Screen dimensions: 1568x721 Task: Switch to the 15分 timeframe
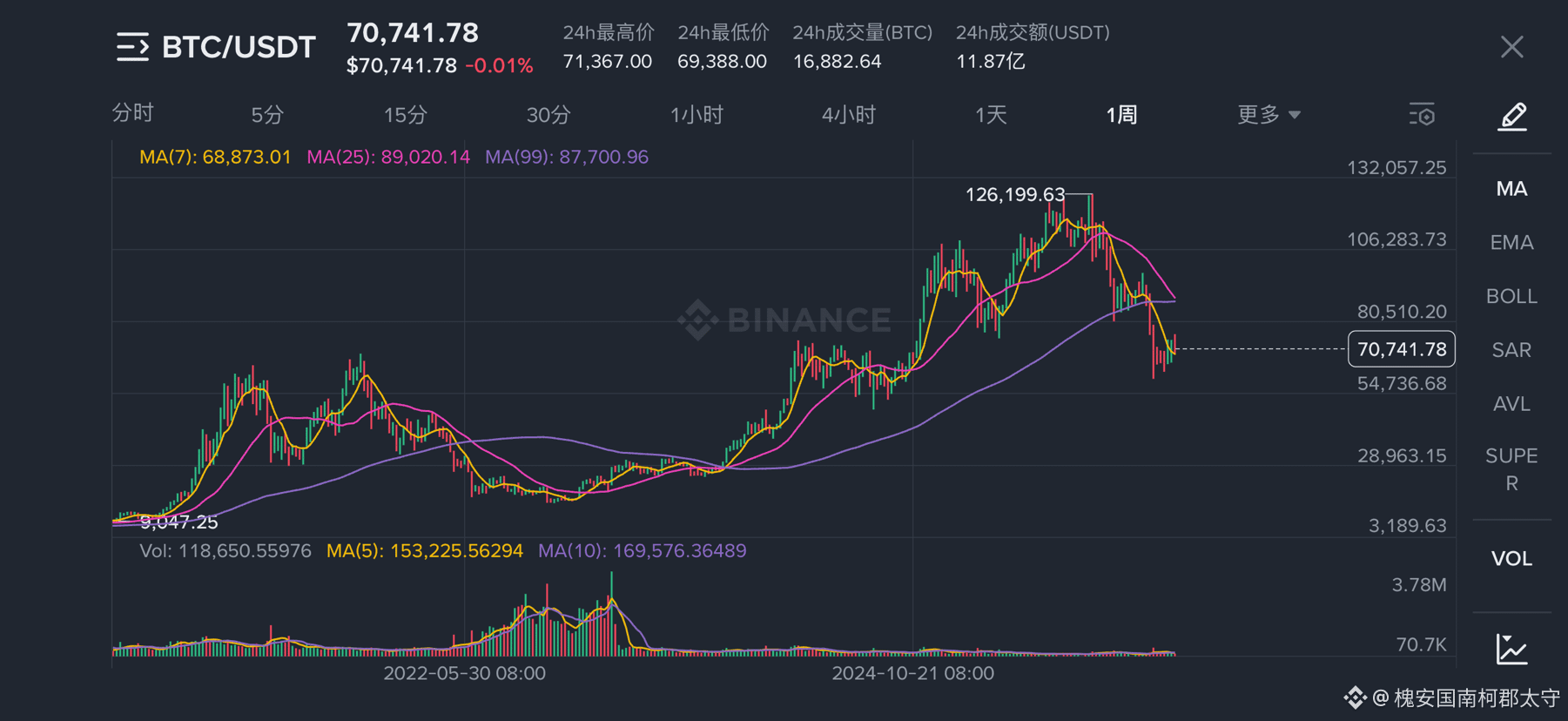pos(406,115)
